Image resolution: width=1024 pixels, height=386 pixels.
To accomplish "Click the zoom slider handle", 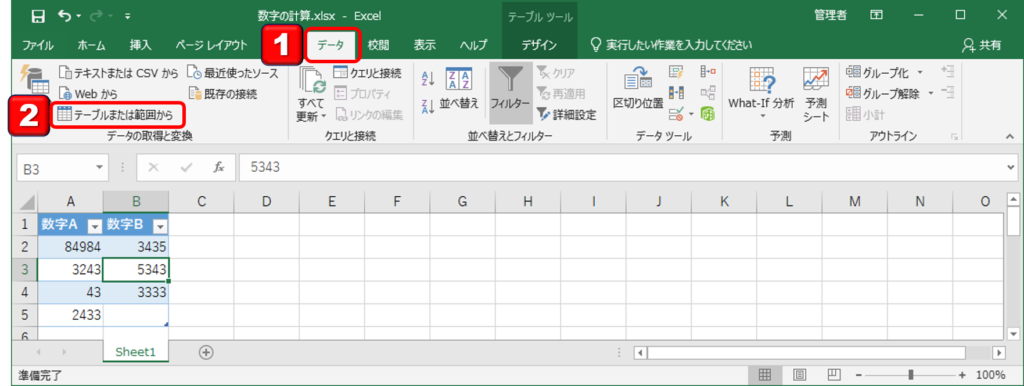I will point(910,375).
